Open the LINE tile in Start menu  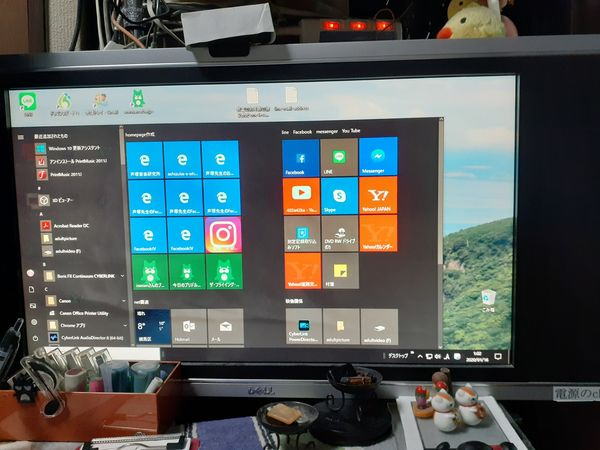tap(339, 157)
